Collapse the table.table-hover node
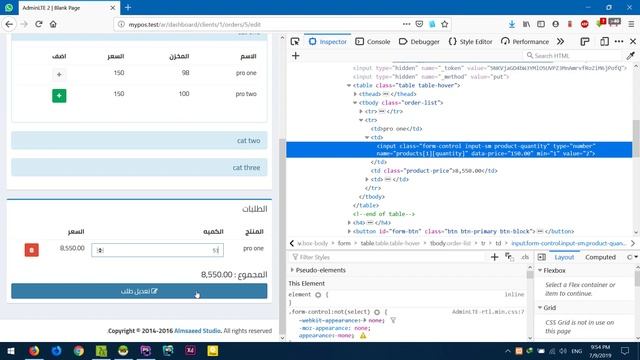 pos(349,85)
